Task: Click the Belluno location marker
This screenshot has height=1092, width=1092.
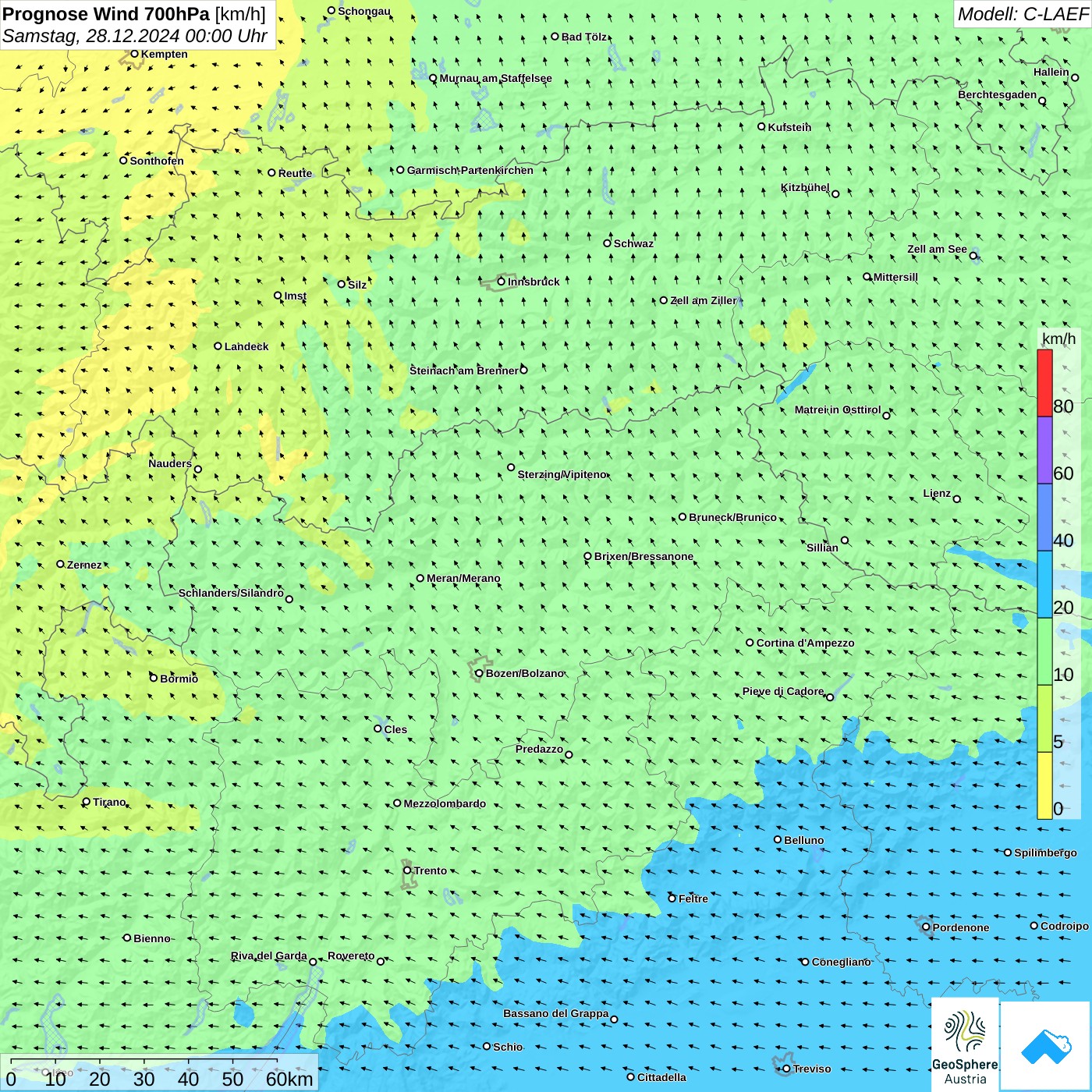Action: pyautogui.click(x=778, y=839)
